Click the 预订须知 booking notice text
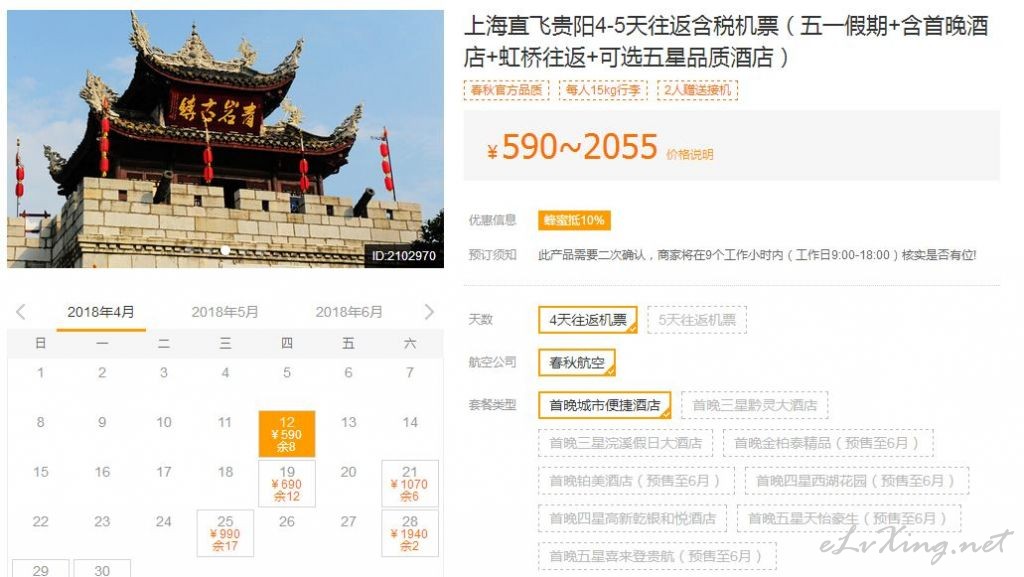This screenshot has width=1024, height=577. pos(757,255)
